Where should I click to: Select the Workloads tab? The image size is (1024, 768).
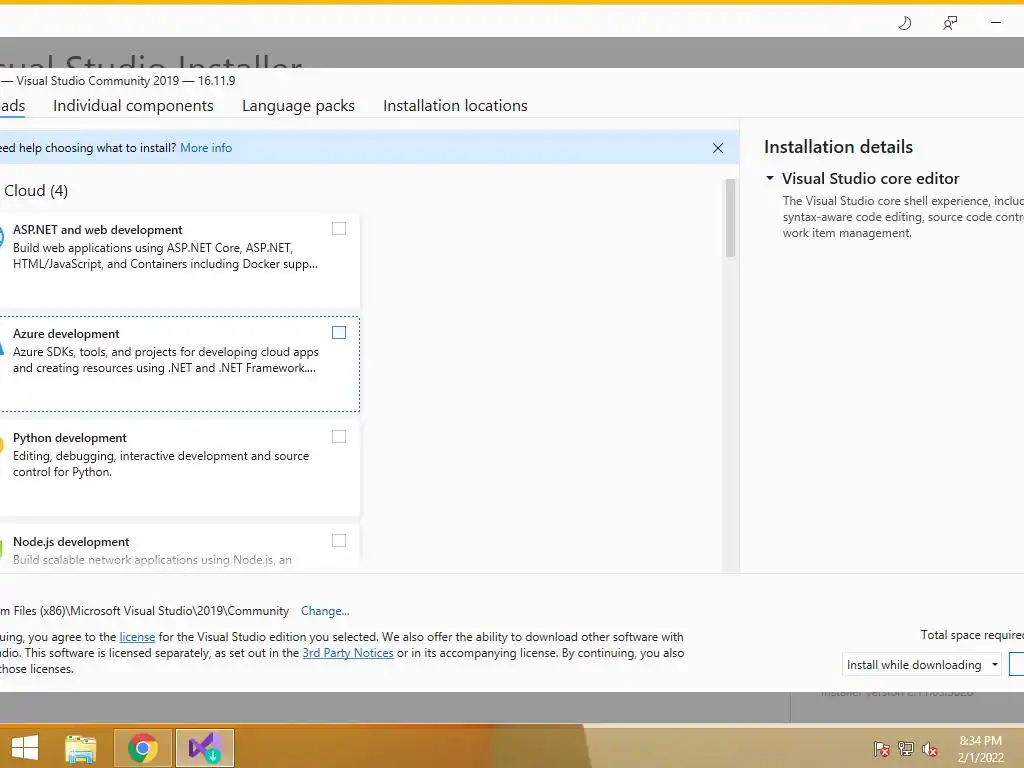click(x=12, y=106)
